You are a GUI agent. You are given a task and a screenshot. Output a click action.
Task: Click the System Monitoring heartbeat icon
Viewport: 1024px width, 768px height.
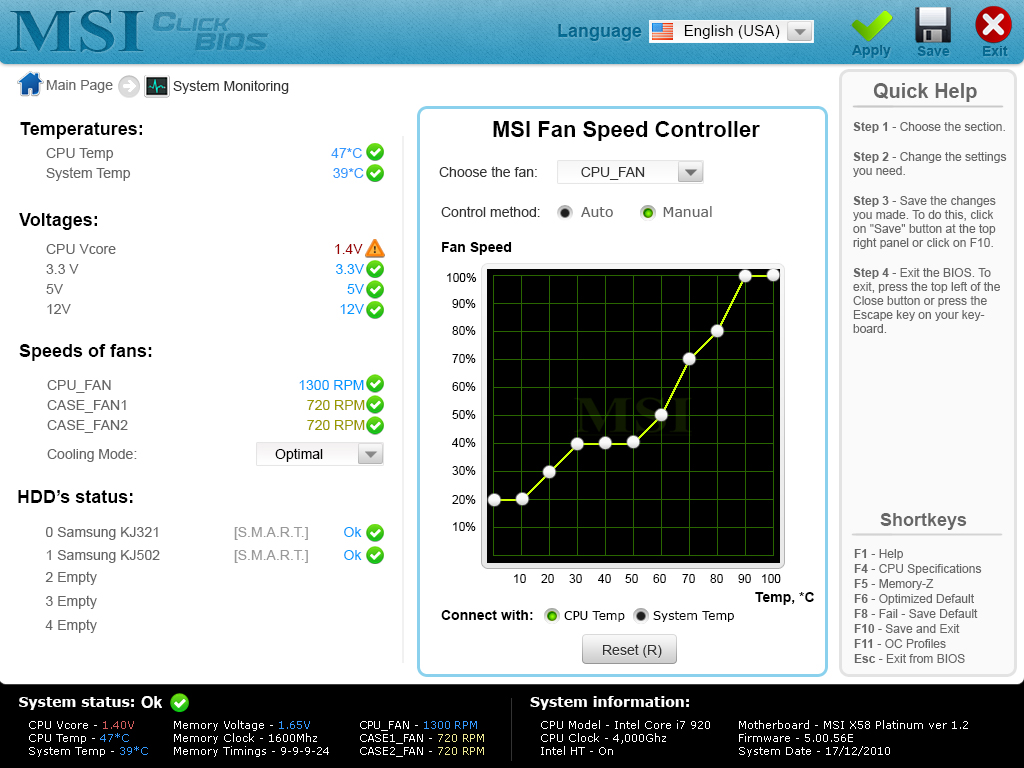click(157, 86)
